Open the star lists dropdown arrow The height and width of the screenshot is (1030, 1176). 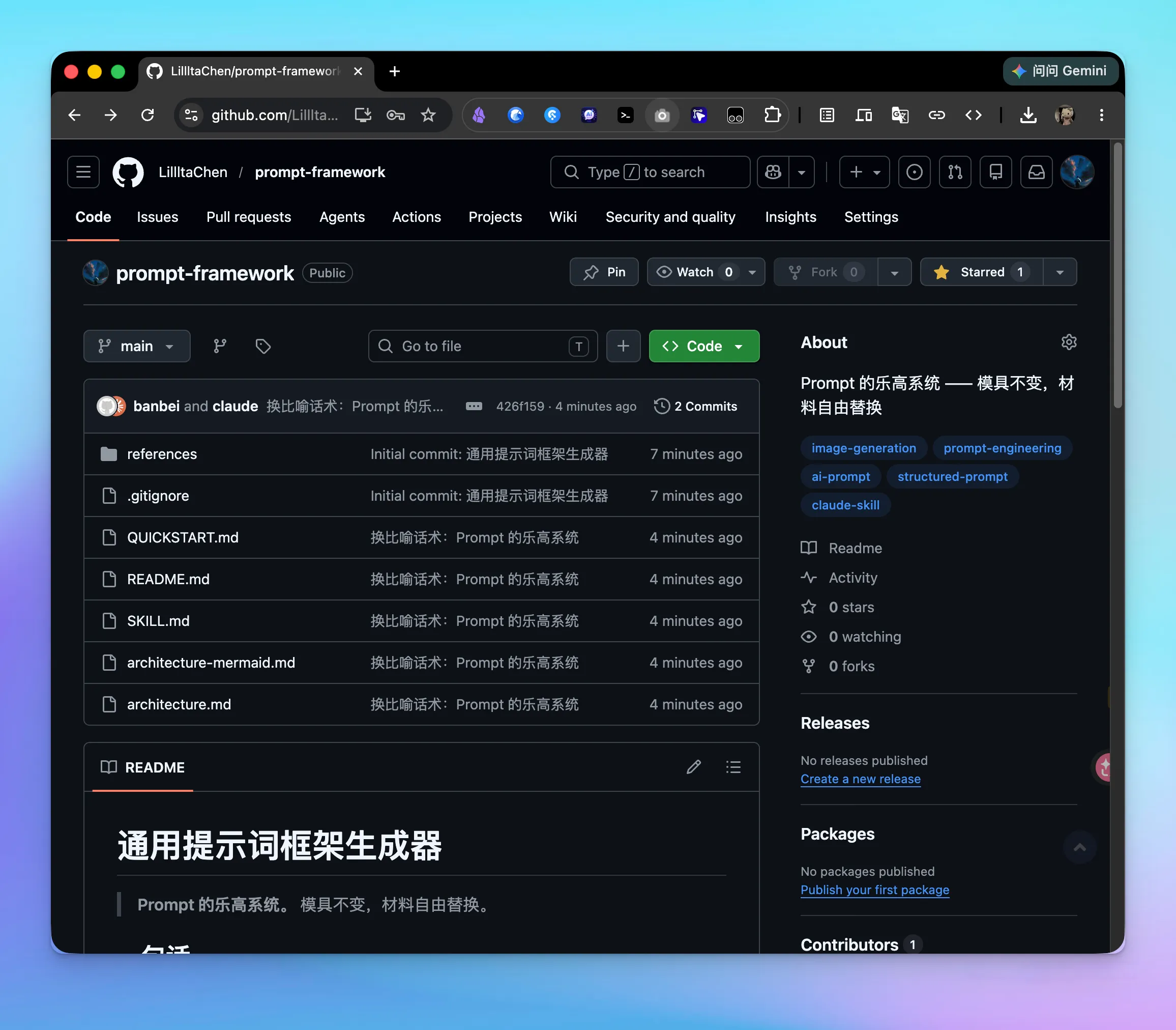[x=1060, y=272]
